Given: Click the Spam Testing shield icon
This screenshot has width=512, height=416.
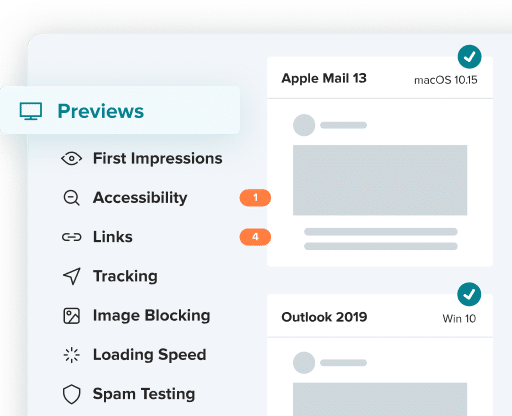Looking at the screenshot, I should click(71, 394).
